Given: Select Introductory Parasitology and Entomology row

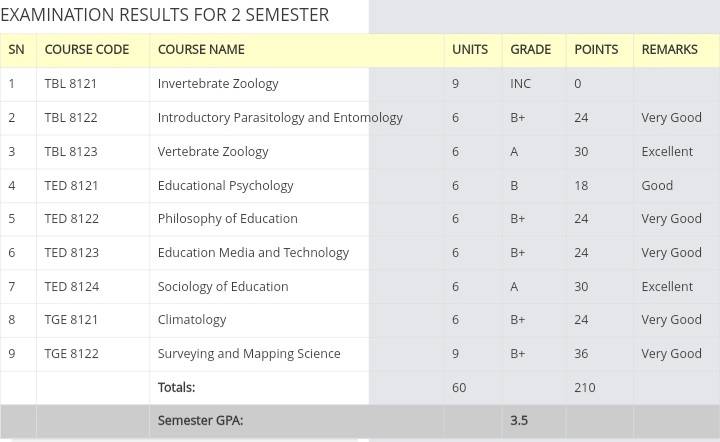Looking at the screenshot, I should [360, 118].
